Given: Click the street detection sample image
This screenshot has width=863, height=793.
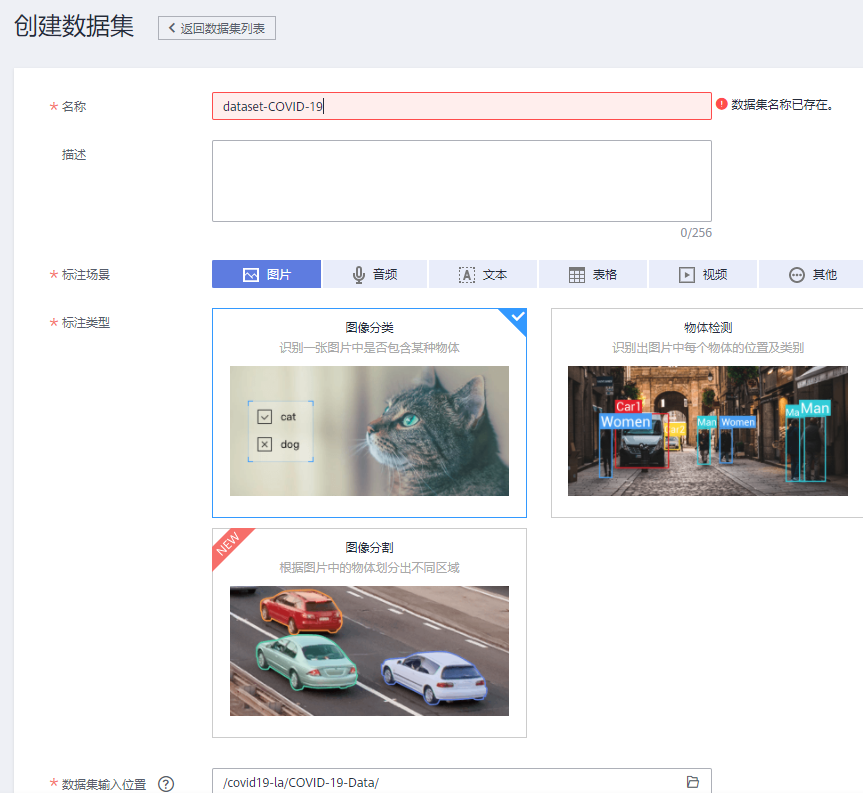Looking at the screenshot, I should [708, 431].
